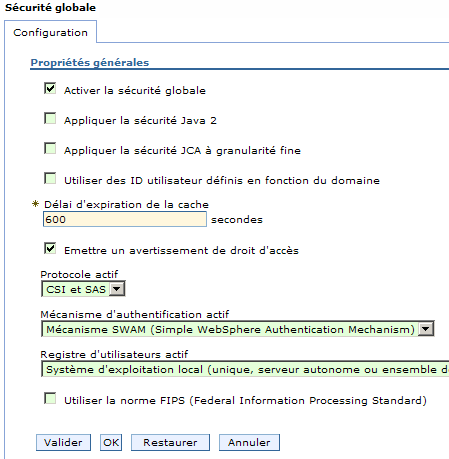Click the Restaurer button
The image size is (449, 459).
coord(170,443)
